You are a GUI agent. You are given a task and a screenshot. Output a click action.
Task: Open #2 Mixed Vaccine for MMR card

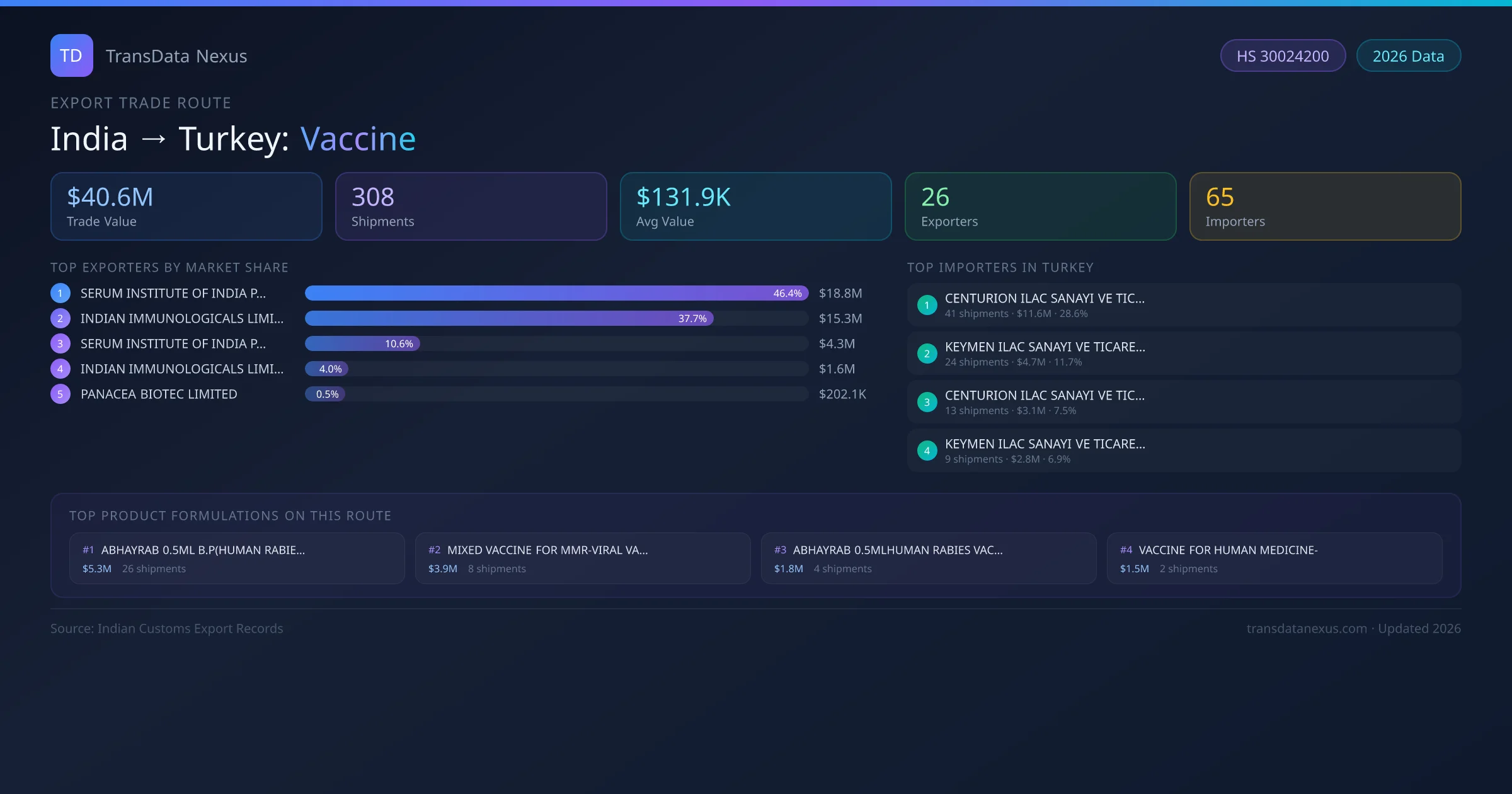[583, 558]
